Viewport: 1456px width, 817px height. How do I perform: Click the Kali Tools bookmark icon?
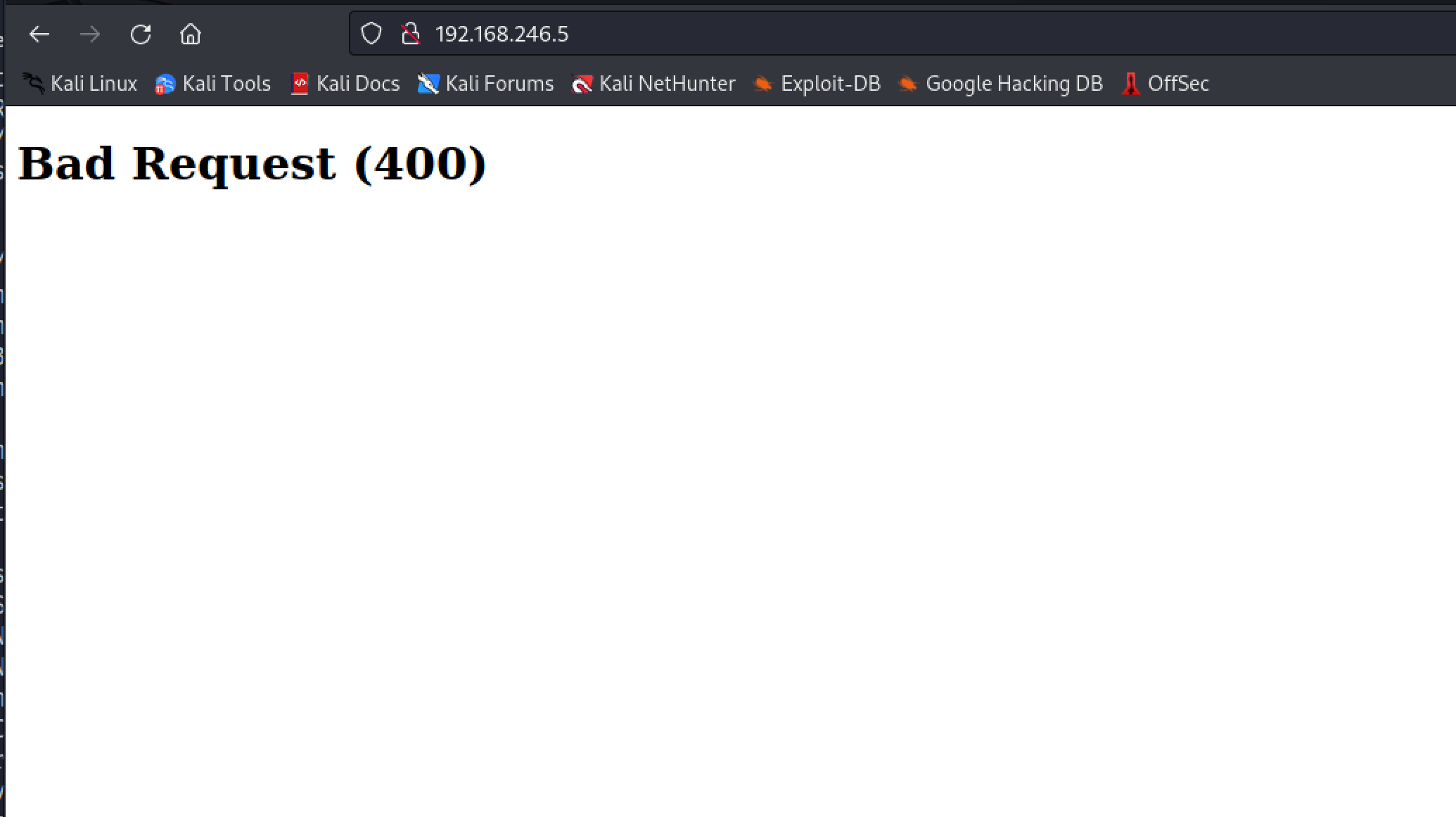(x=165, y=84)
